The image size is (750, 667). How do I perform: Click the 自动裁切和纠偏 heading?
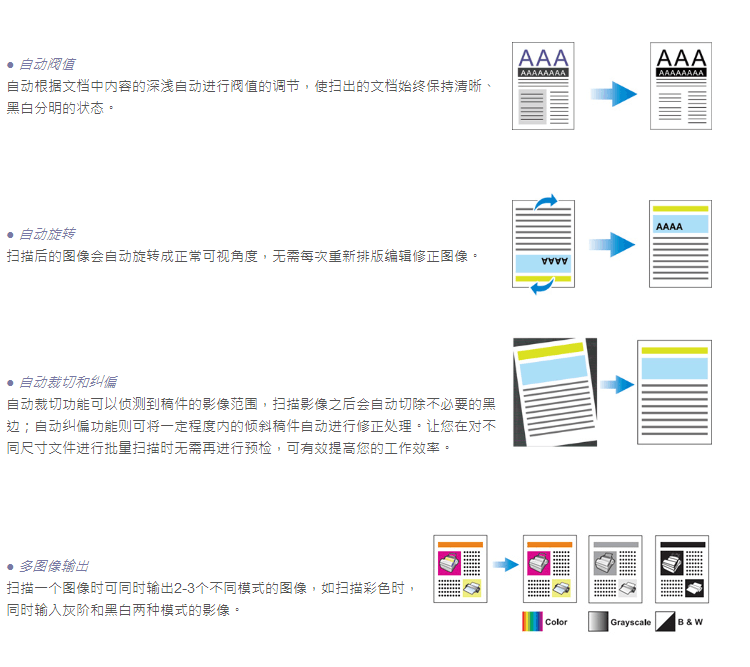[x=68, y=382]
